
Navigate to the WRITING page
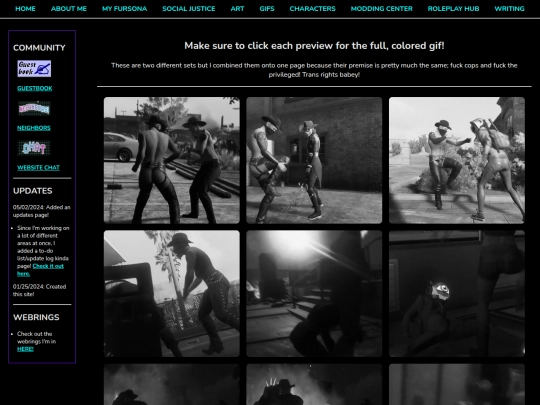tap(509, 9)
